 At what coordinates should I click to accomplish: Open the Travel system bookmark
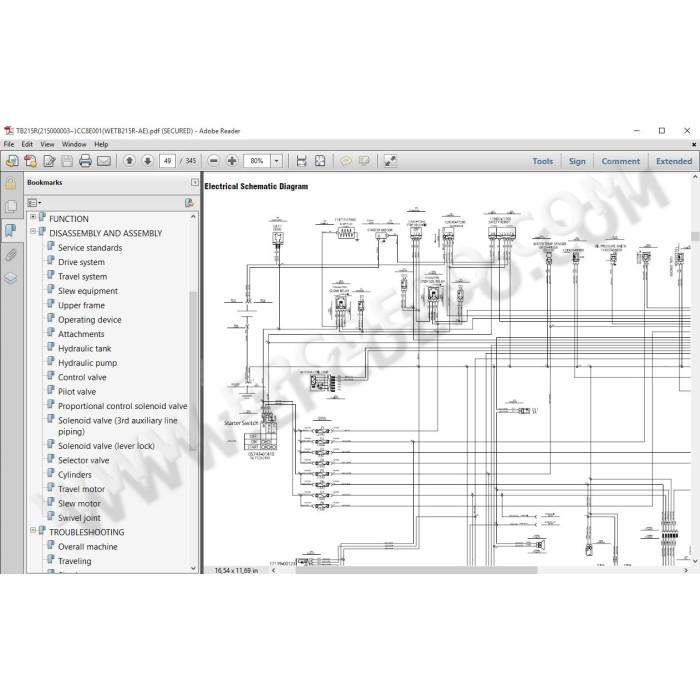pyautogui.click(x=83, y=276)
